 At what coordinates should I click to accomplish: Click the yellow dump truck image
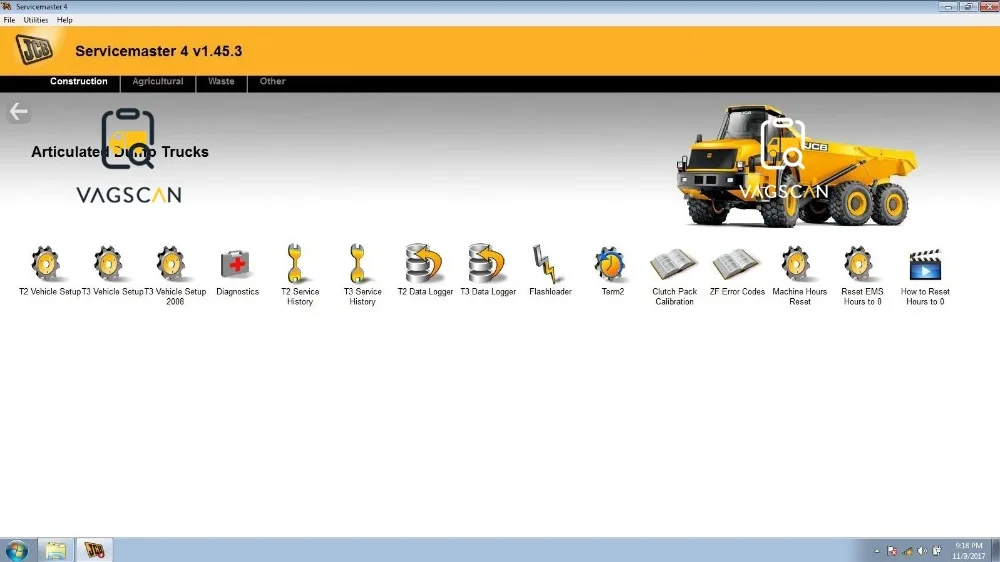tap(797, 166)
